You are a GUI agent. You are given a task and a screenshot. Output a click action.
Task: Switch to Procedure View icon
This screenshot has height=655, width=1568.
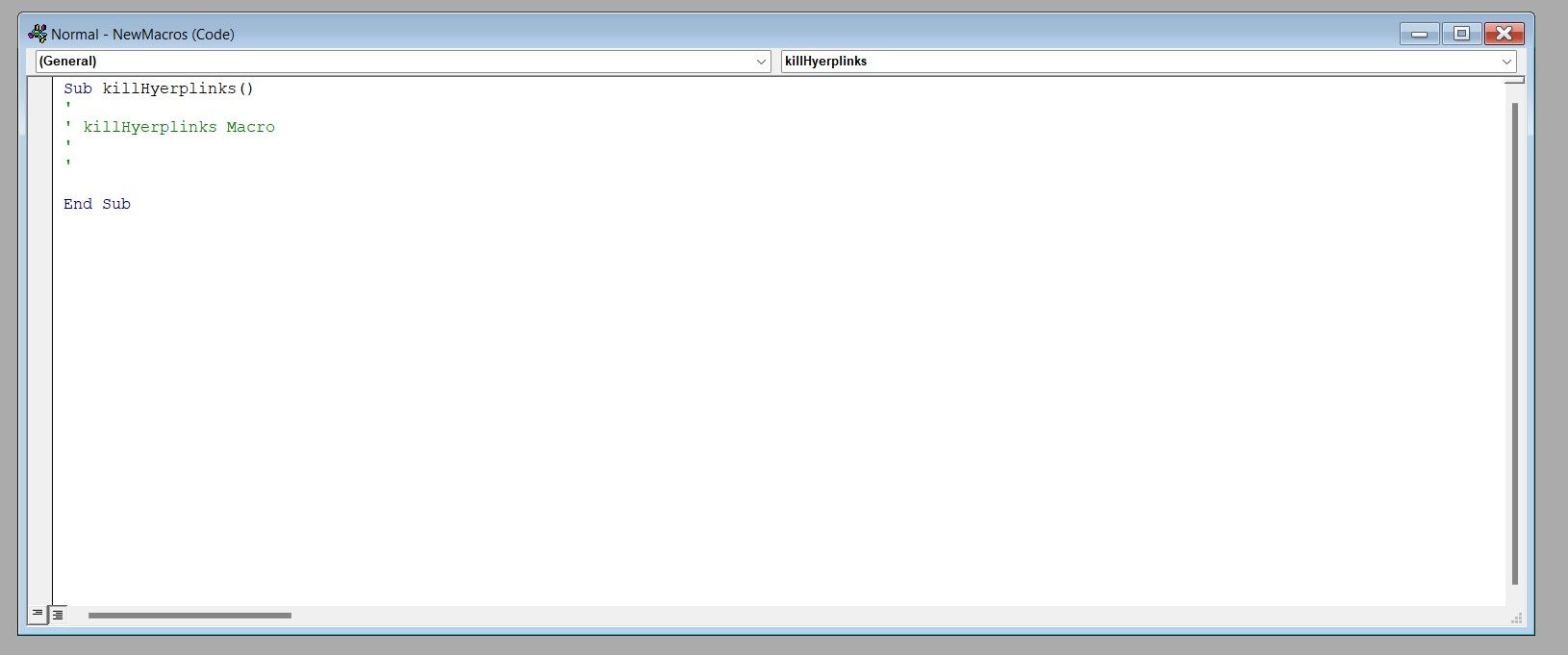38,614
